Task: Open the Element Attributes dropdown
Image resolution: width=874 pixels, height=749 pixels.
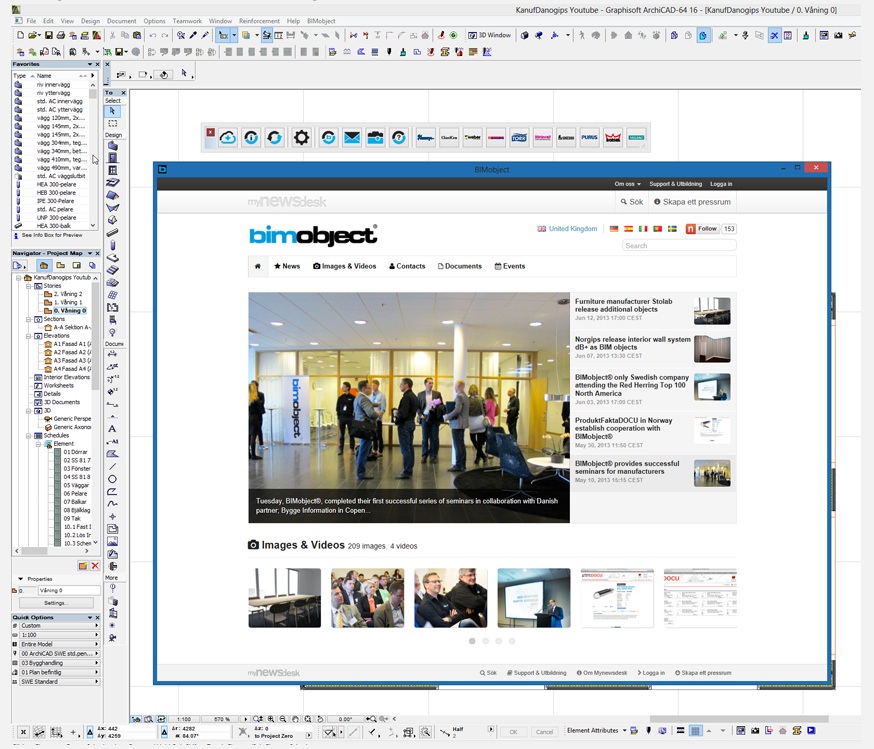Action: (x=596, y=731)
